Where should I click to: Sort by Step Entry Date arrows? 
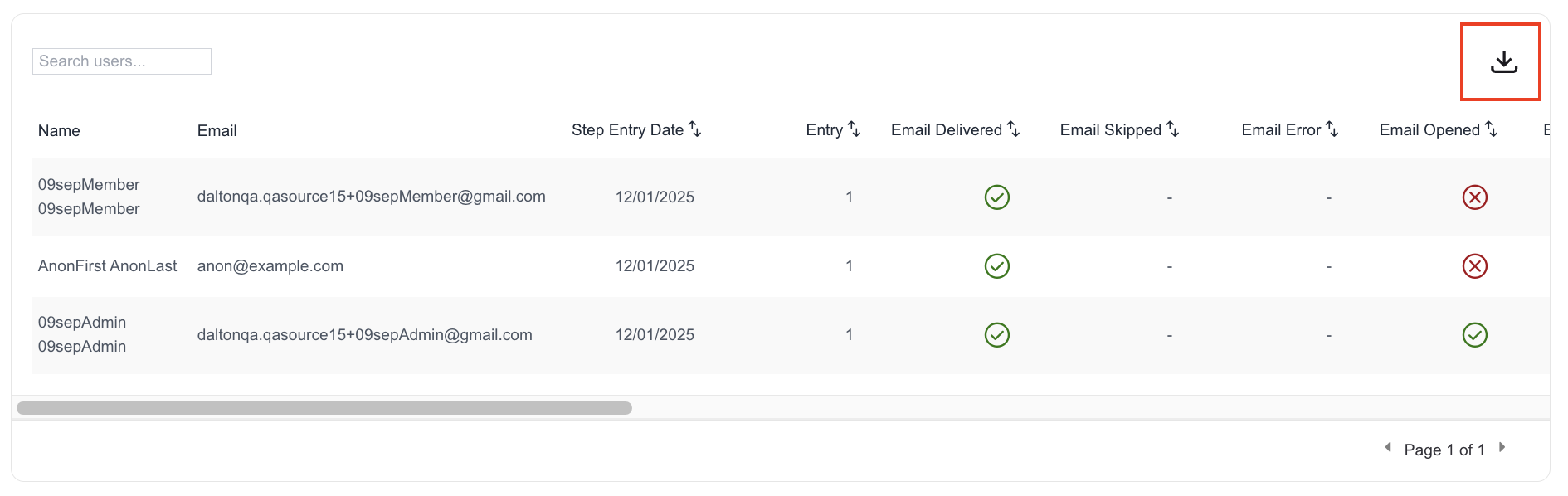695,129
